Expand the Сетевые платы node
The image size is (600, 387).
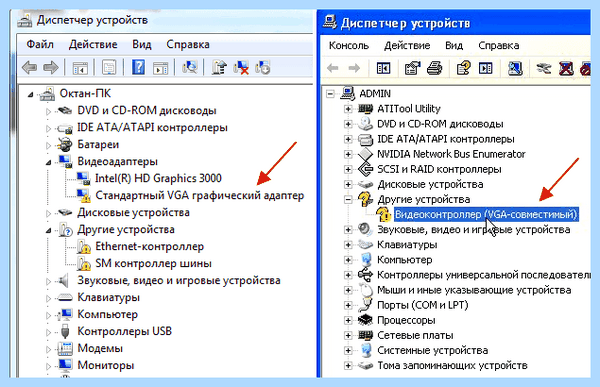[348, 335]
